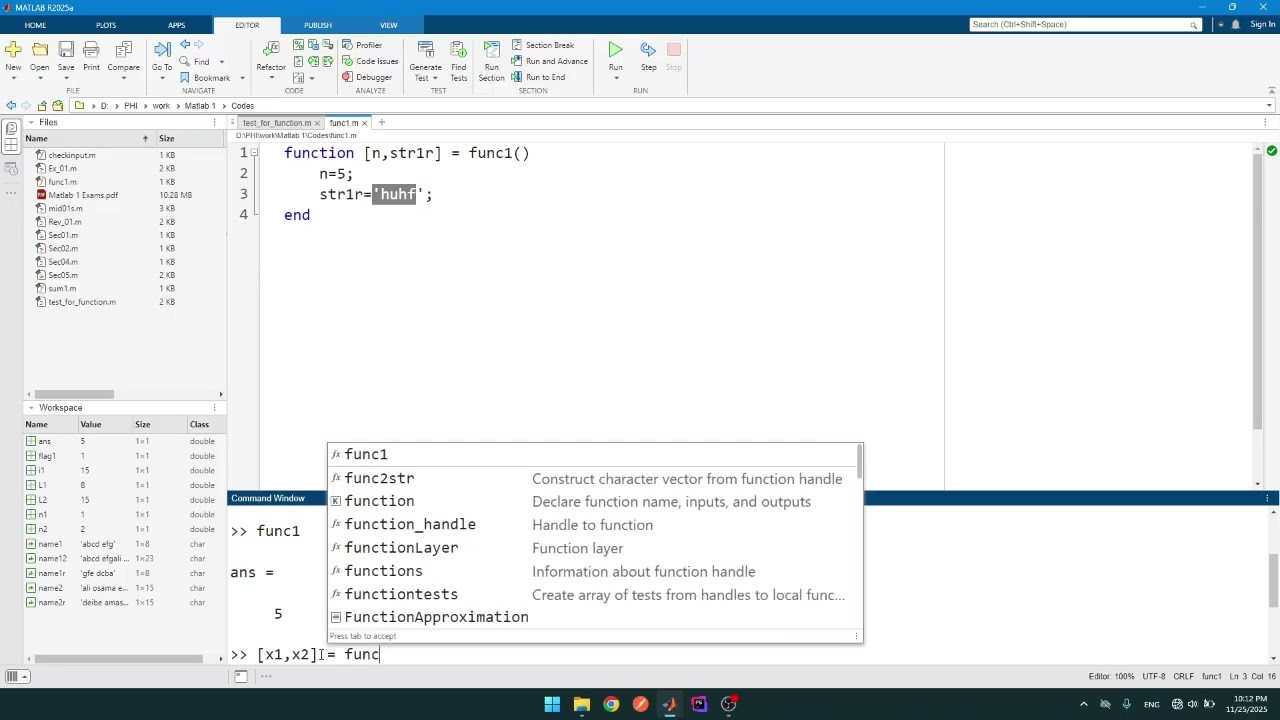
Task: Click the Open folder icon
Action: pos(40,49)
